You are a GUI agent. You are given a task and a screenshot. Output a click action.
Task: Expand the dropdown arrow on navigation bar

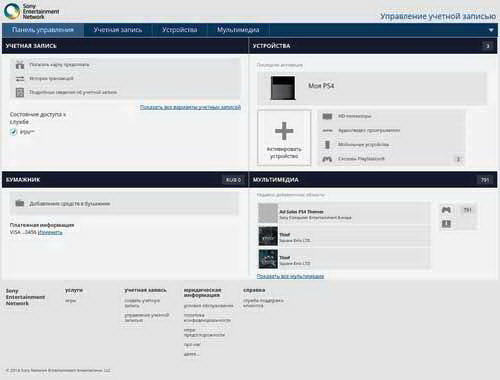[x=491, y=30]
